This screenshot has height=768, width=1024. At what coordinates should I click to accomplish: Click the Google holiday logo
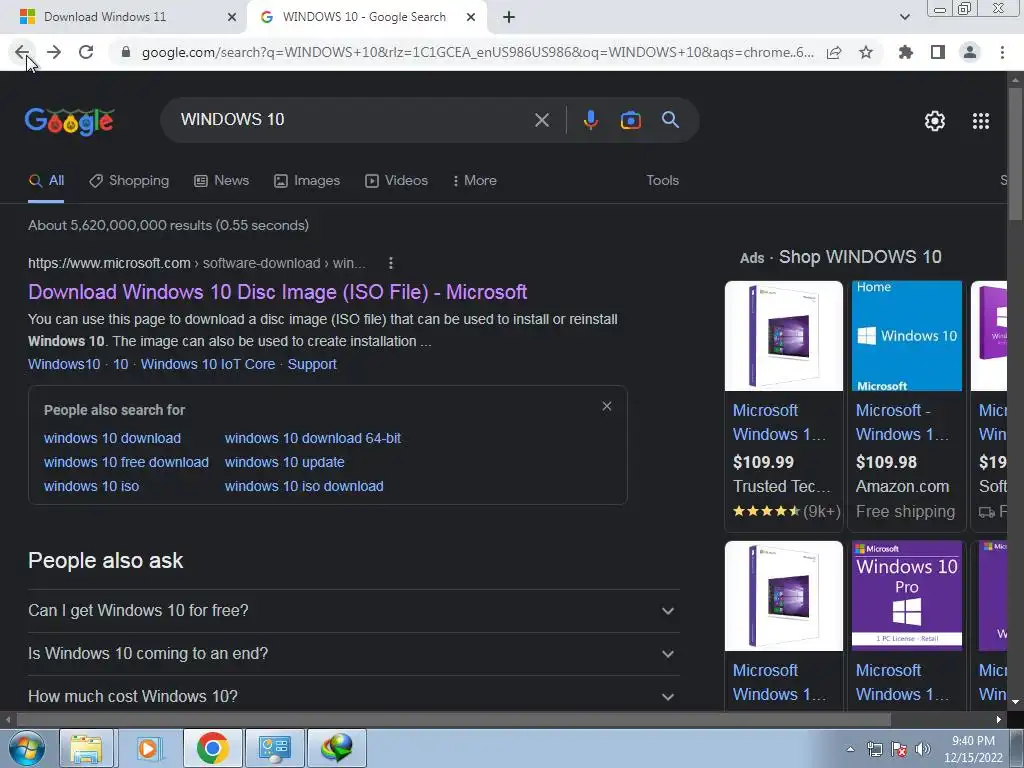click(70, 121)
